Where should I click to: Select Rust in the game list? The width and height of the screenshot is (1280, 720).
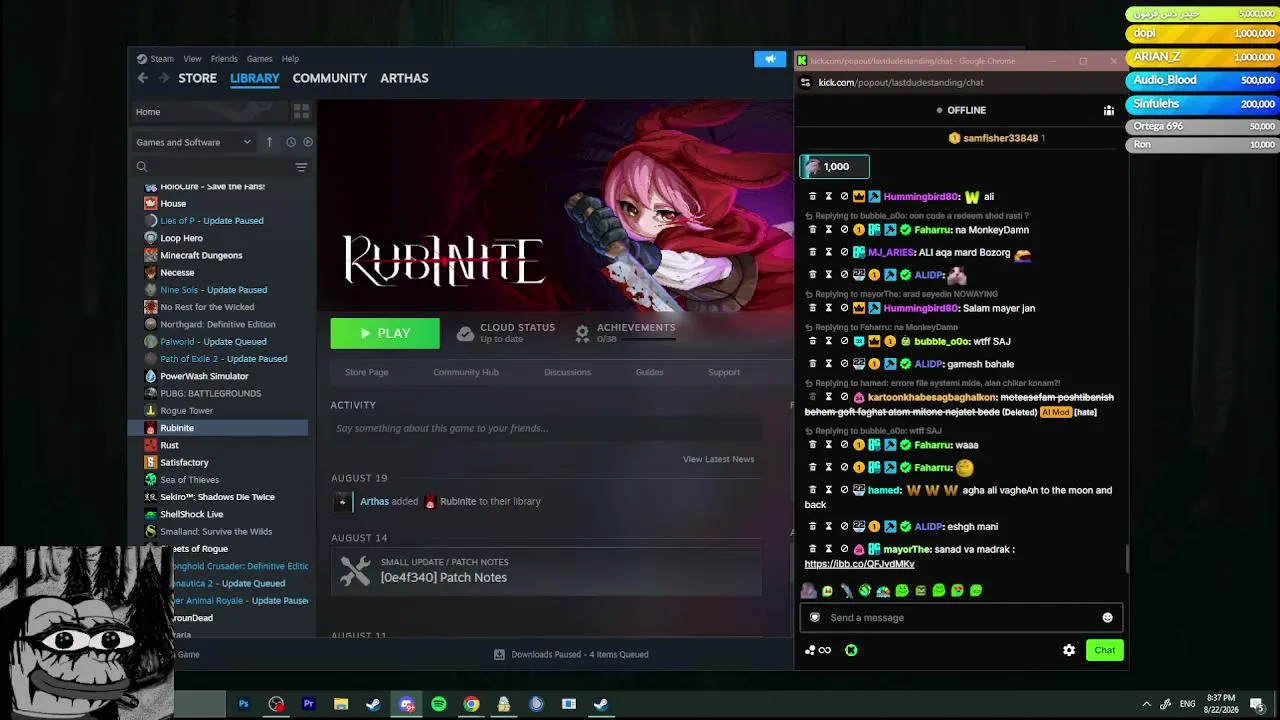[169, 445]
